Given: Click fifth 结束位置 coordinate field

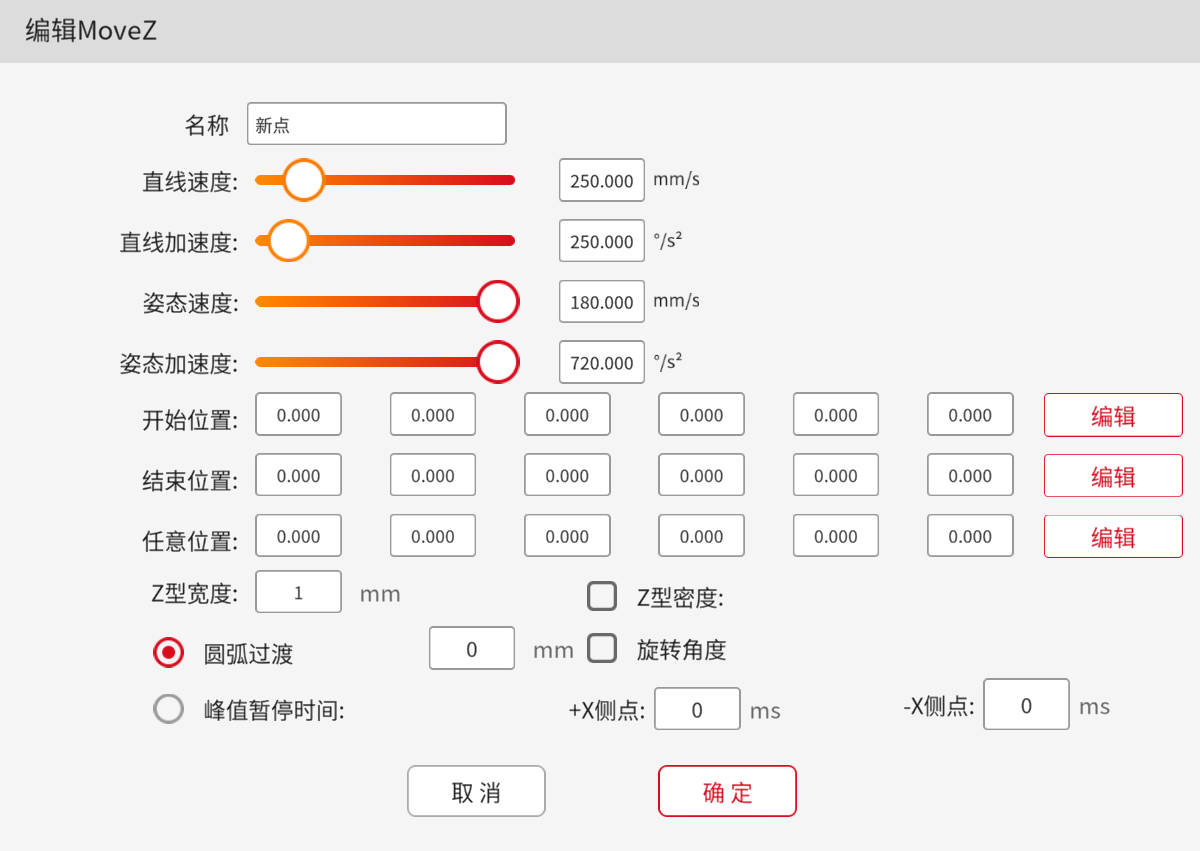Looking at the screenshot, I should [x=836, y=475].
